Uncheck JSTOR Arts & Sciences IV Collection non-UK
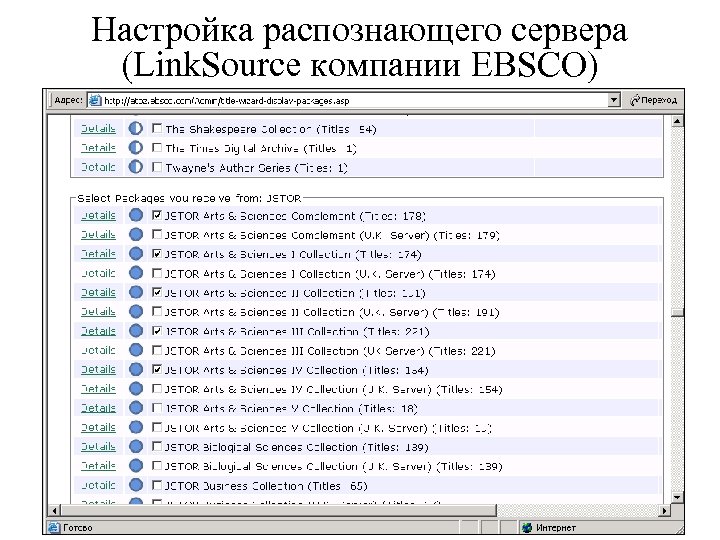This screenshot has height=540, width=720. tap(157, 369)
